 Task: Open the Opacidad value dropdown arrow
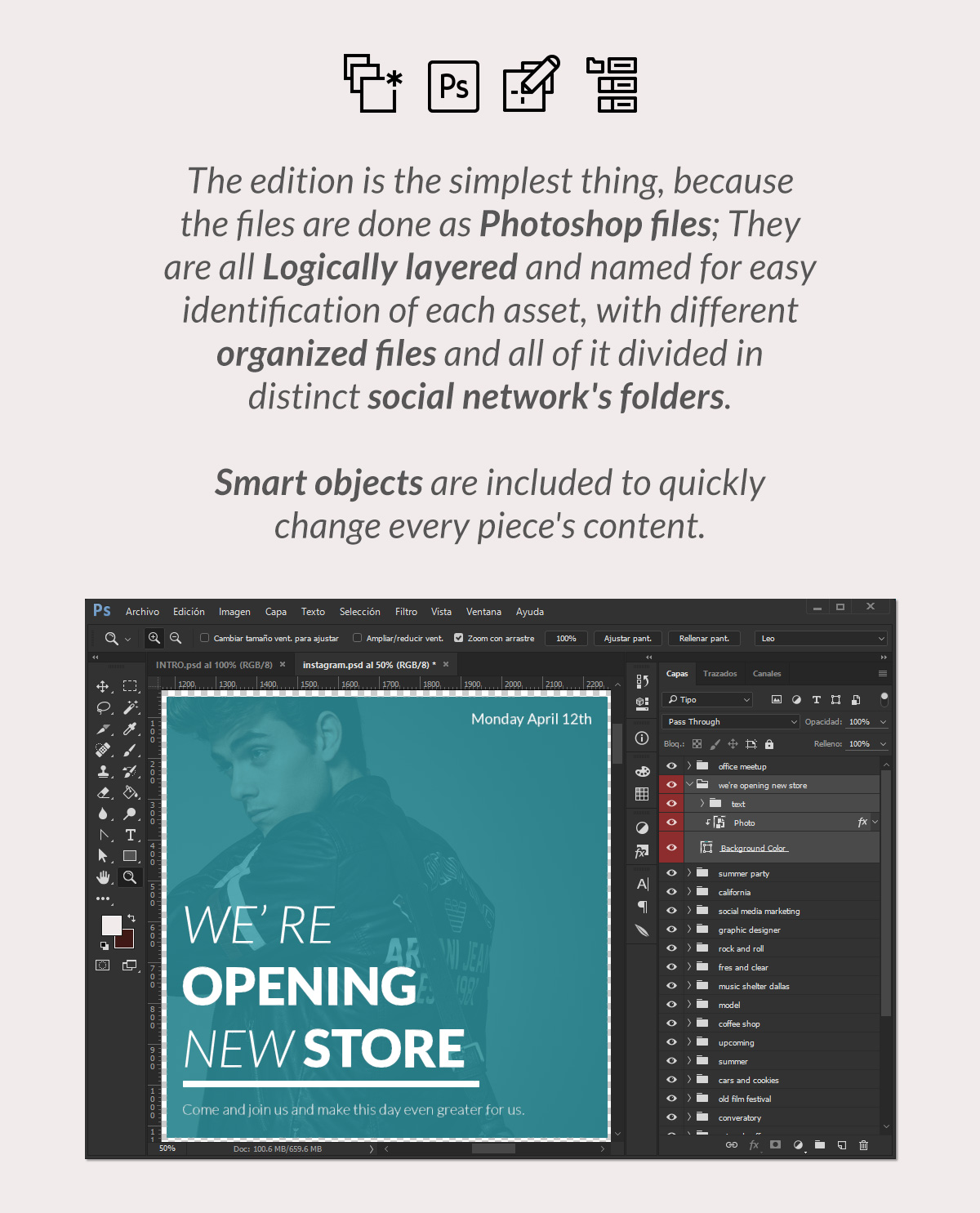(883, 722)
